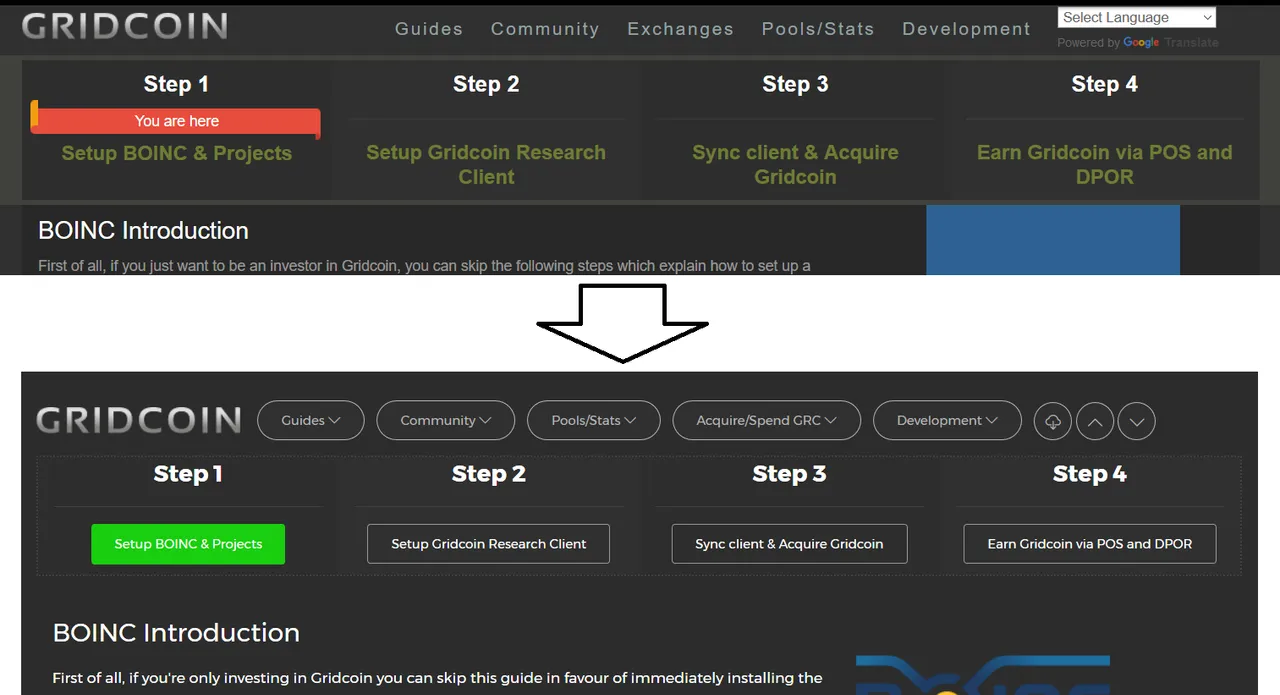Click the Step 2 heading in new layout
Viewport: 1280px width, 695px height.
click(488, 474)
